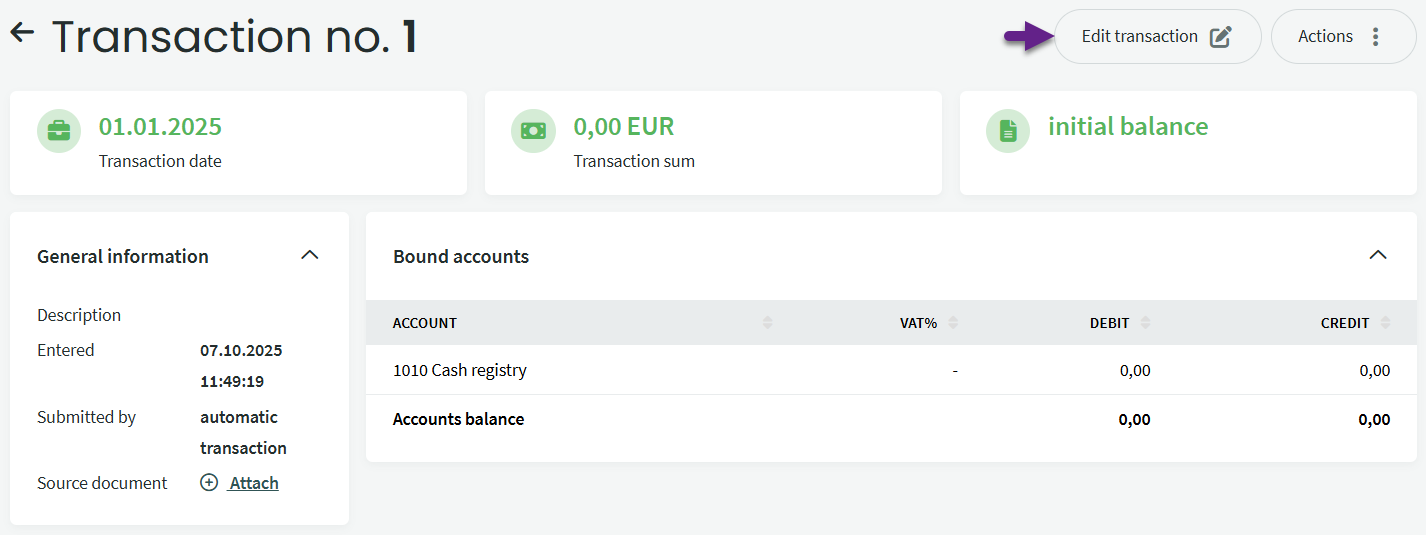Click the Accounts balance total row

pos(458,419)
